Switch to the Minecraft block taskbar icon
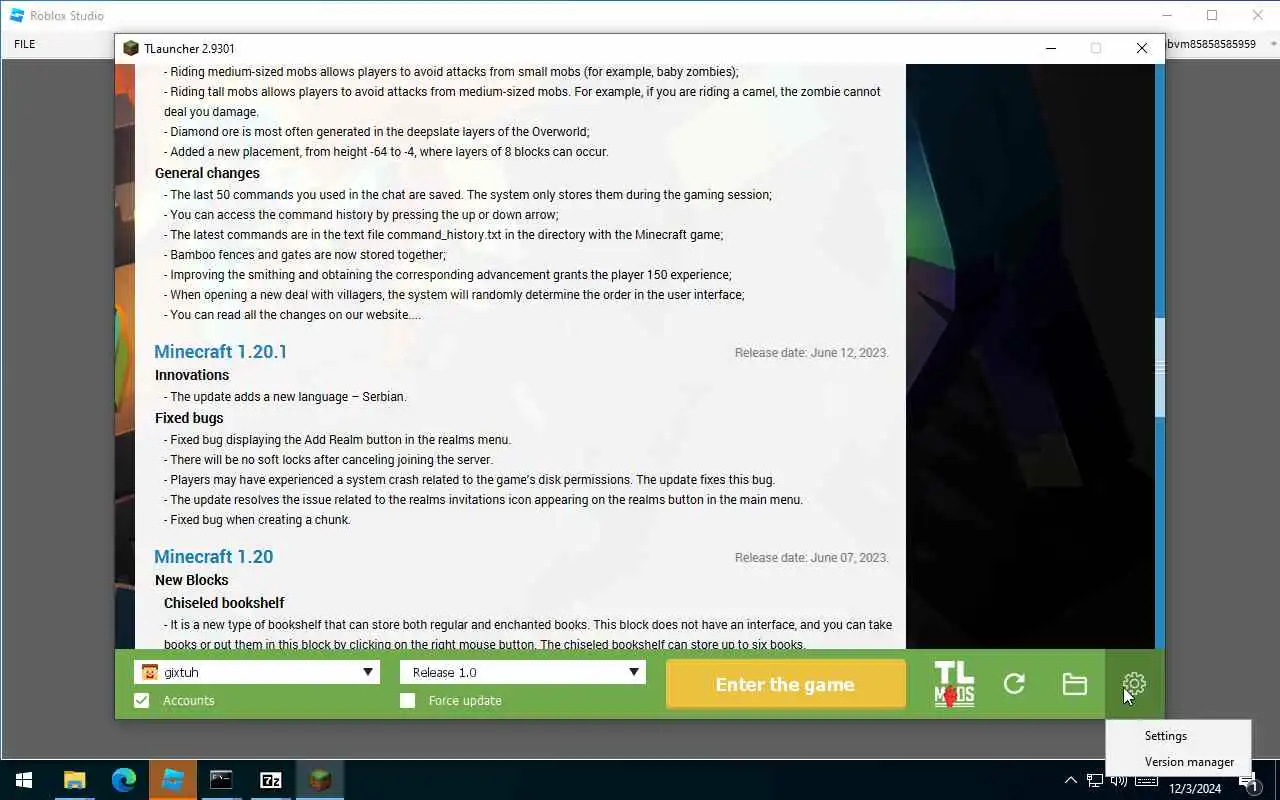 pos(319,780)
